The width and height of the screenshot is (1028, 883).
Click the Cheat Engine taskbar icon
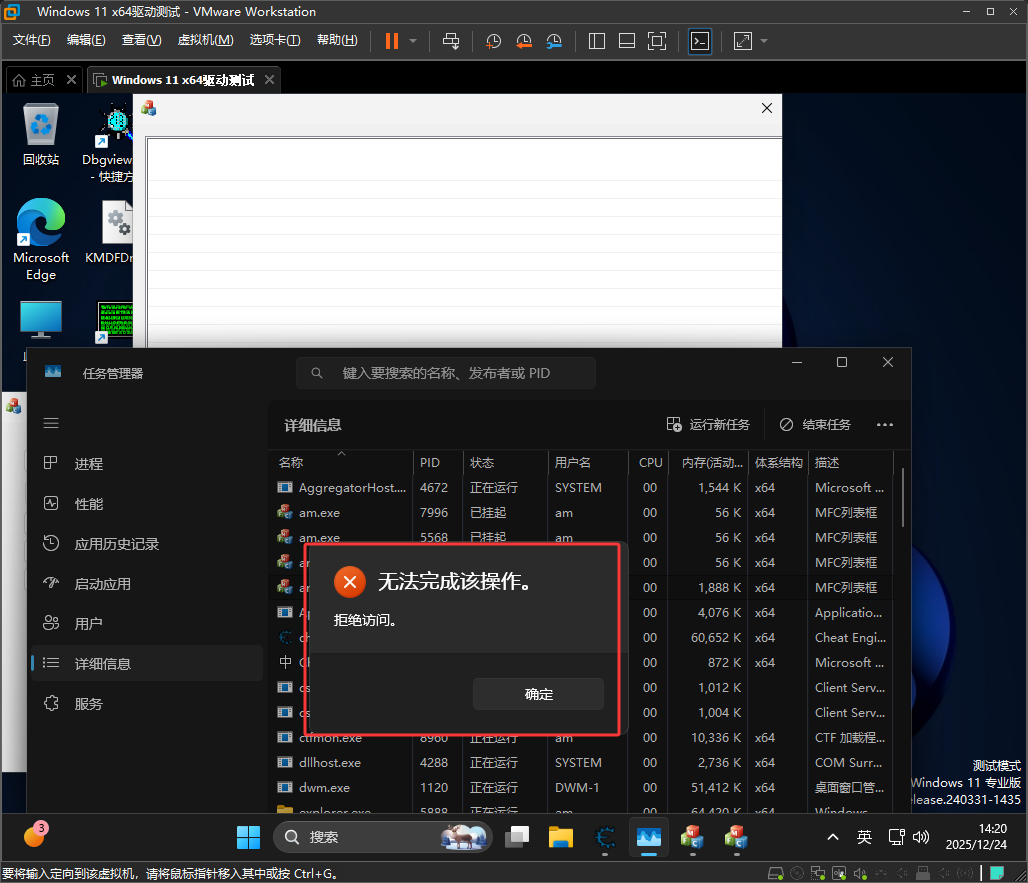(x=604, y=837)
